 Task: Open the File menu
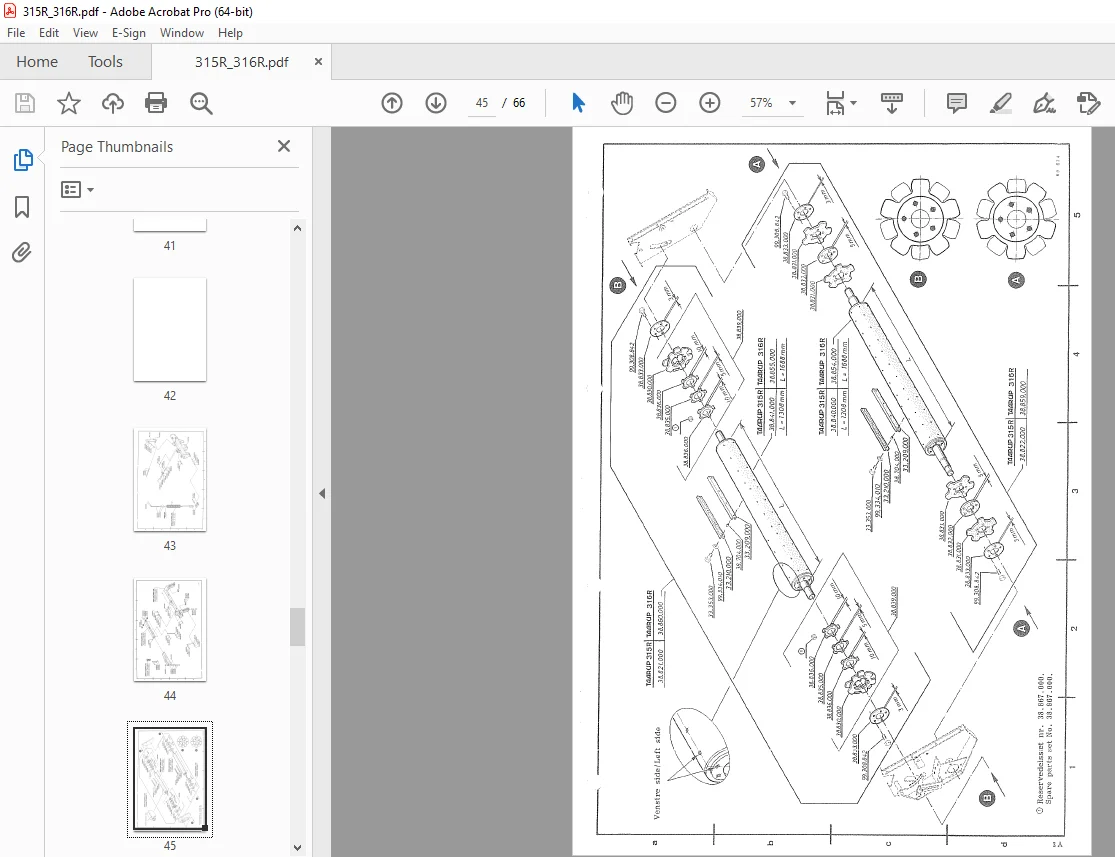point(16,33)
